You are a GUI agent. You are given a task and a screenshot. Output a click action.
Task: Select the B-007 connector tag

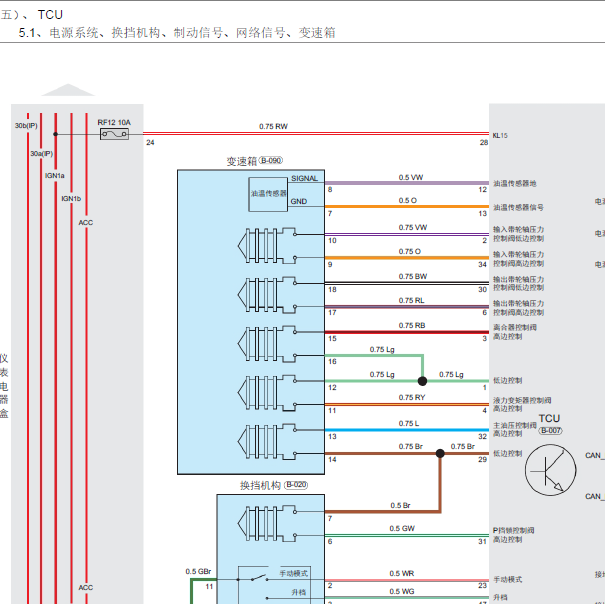[x=551, y=430]
